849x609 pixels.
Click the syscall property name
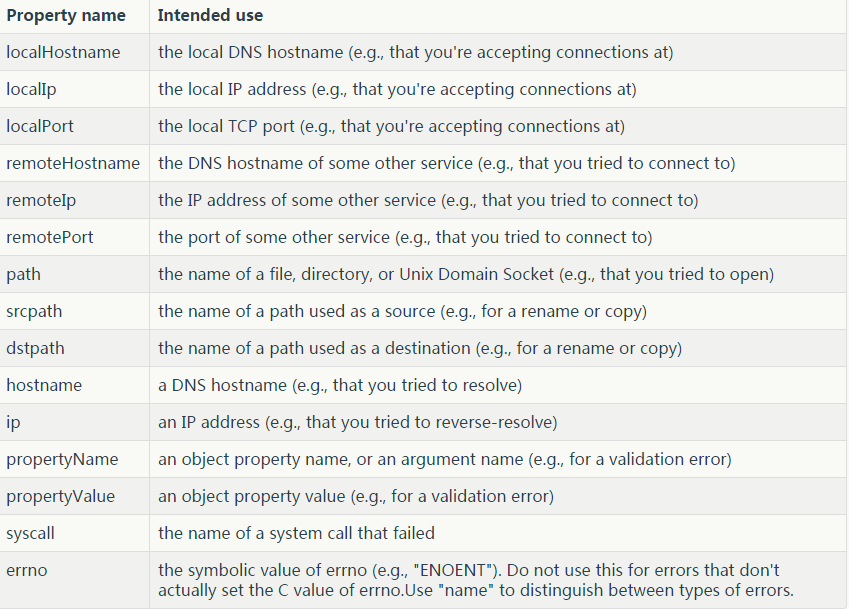pos(30,533)
